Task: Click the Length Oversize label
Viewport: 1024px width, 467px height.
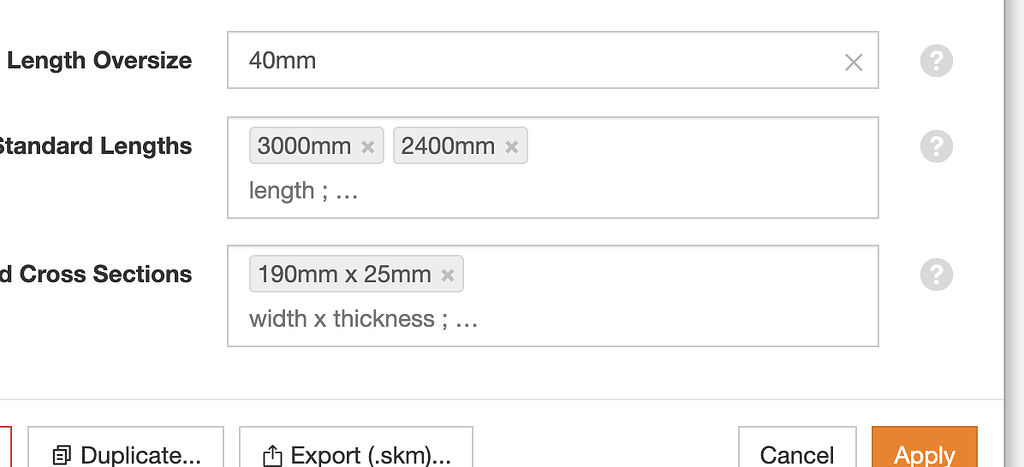Action: coord(99,61)
